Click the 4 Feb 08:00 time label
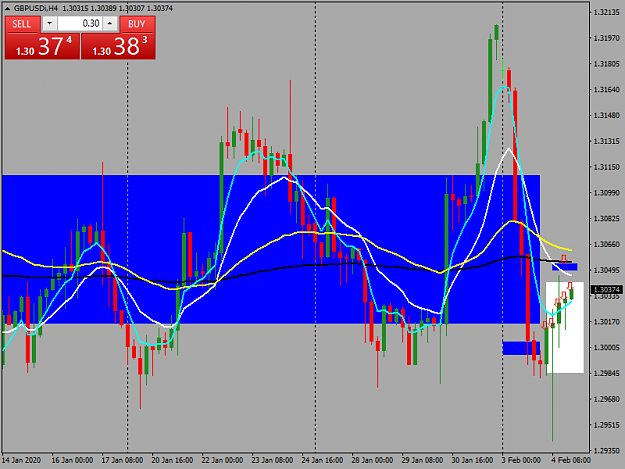Image resolution: width=625 pixels, height=469 pixels. click(571, 460)
